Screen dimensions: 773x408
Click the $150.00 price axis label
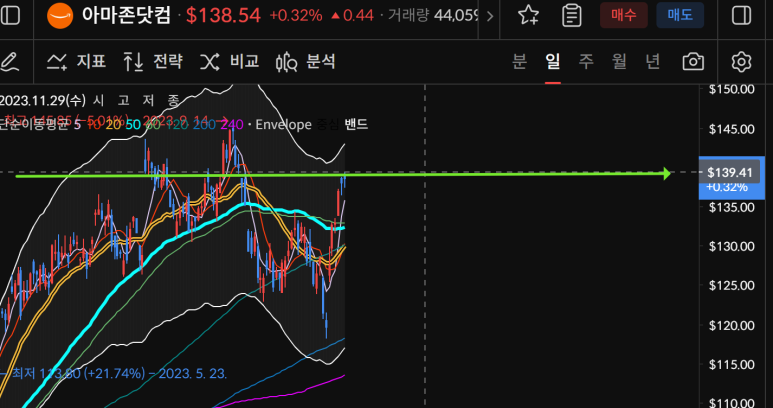732,89
